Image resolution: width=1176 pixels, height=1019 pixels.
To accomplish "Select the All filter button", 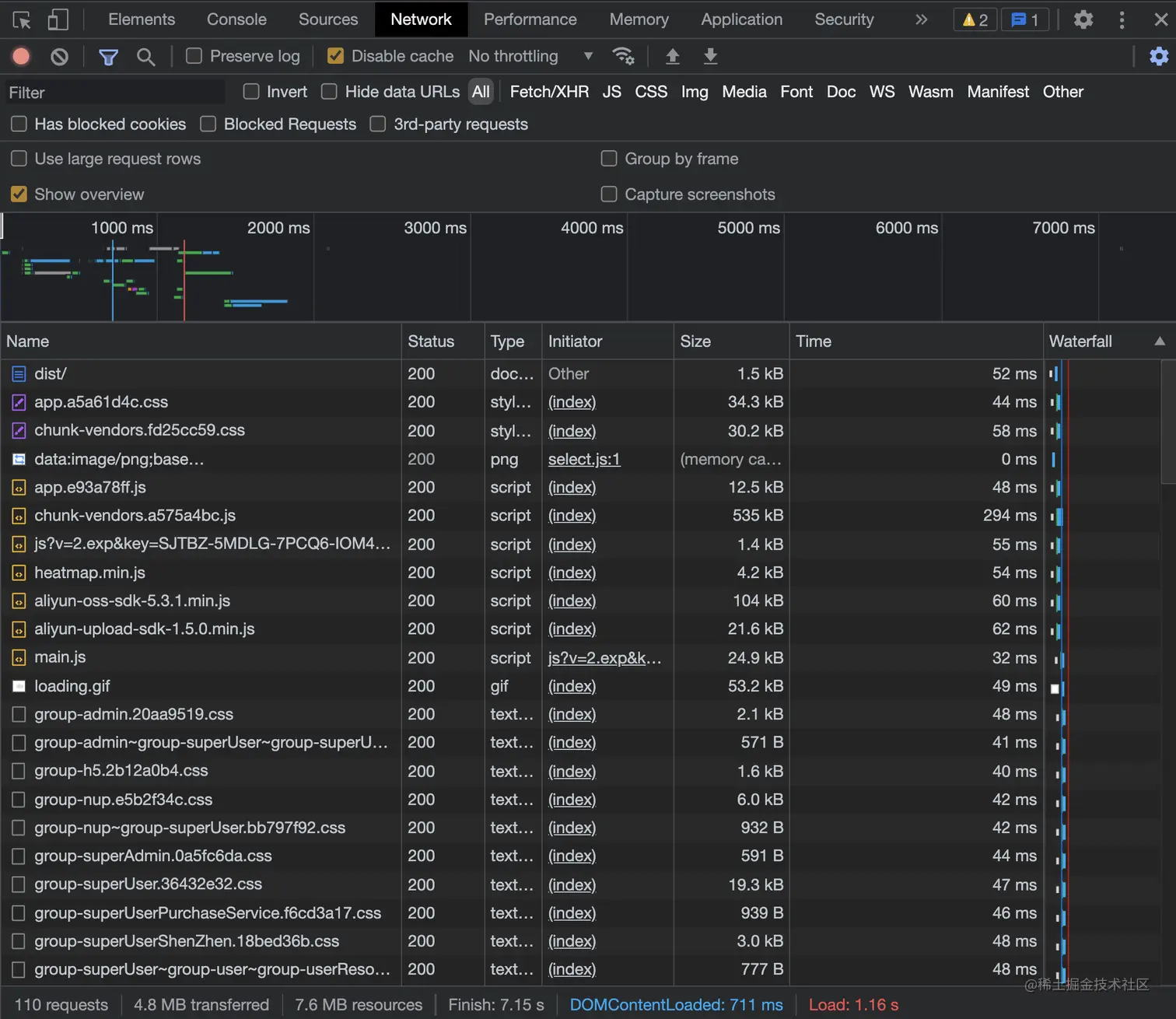I will (481, 92).
